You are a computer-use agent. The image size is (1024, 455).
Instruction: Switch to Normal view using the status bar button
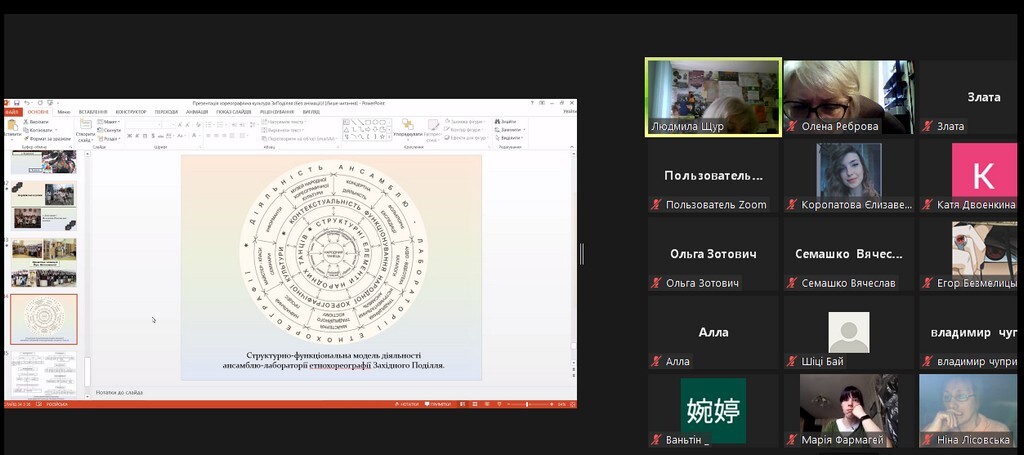coord(462,404)
